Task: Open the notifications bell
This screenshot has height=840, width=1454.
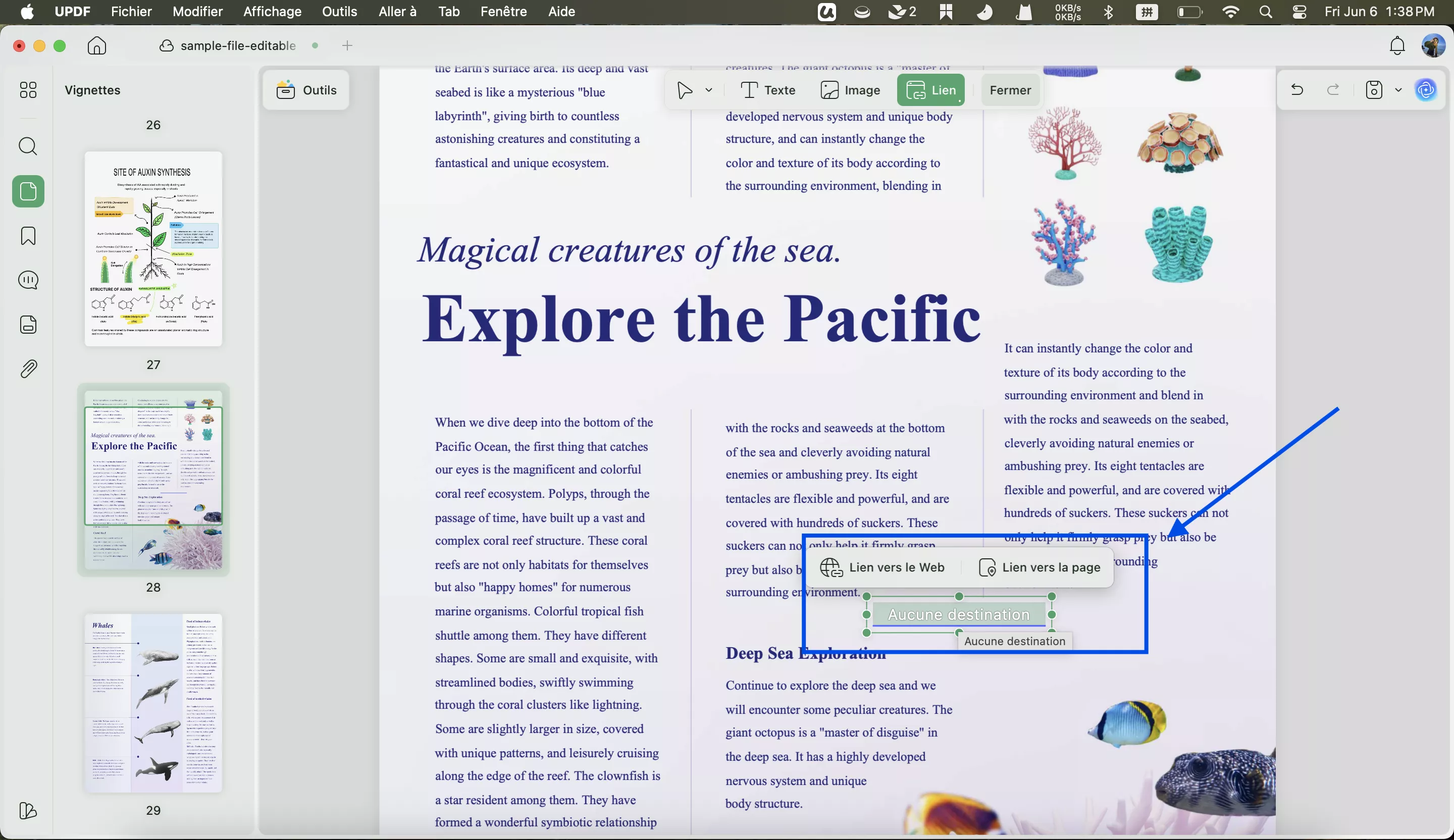Action: tap(1397, 45)
